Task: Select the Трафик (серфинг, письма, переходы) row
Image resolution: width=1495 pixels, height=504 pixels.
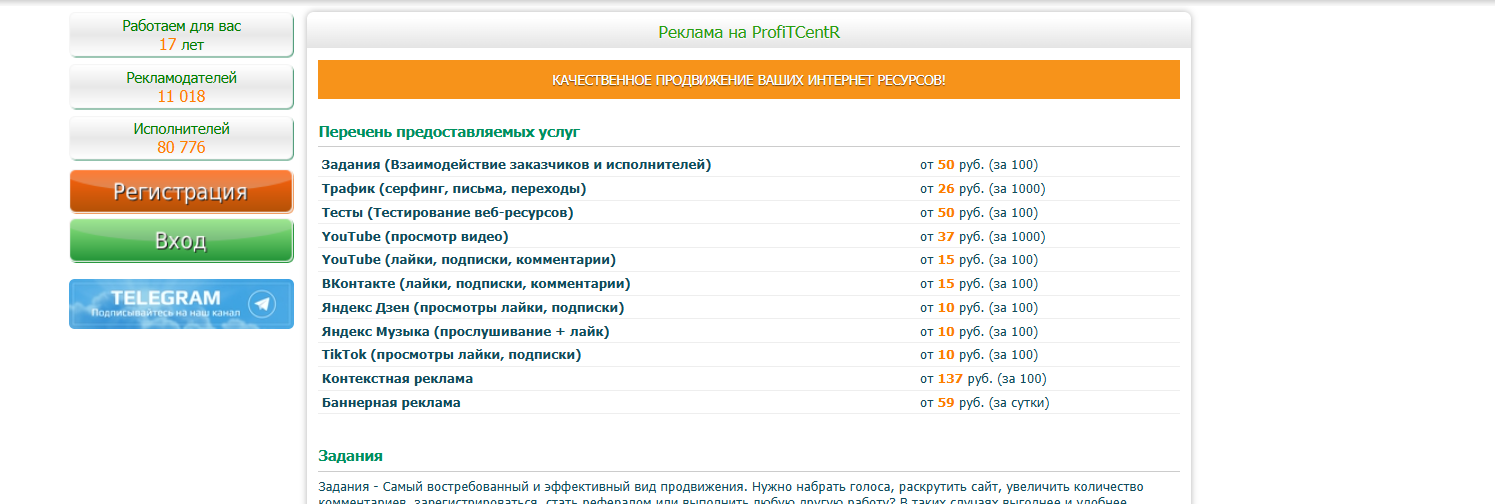Action: tap(749, 189)
